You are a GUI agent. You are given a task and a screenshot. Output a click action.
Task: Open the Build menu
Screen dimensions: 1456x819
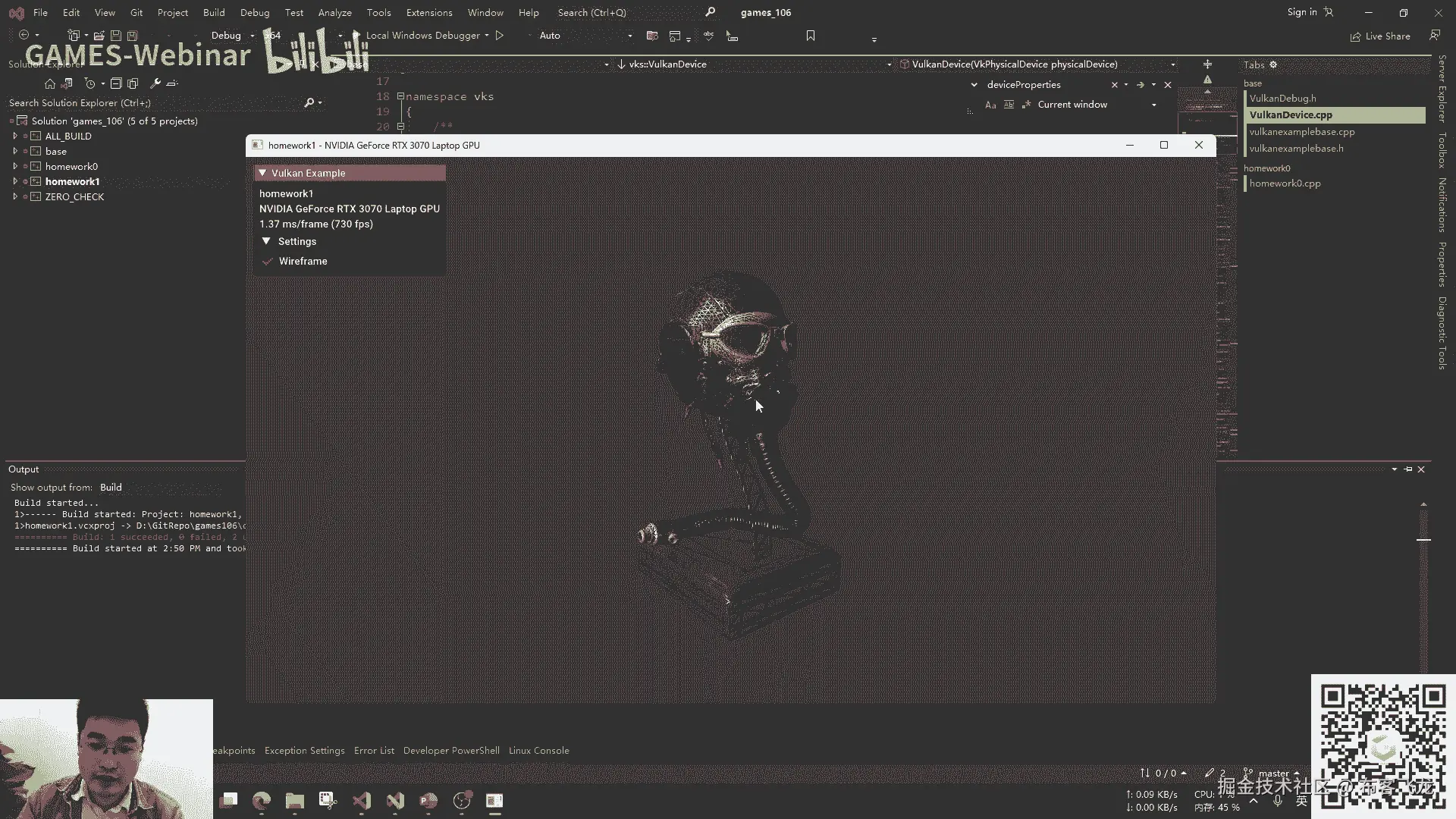click(213, 12)
